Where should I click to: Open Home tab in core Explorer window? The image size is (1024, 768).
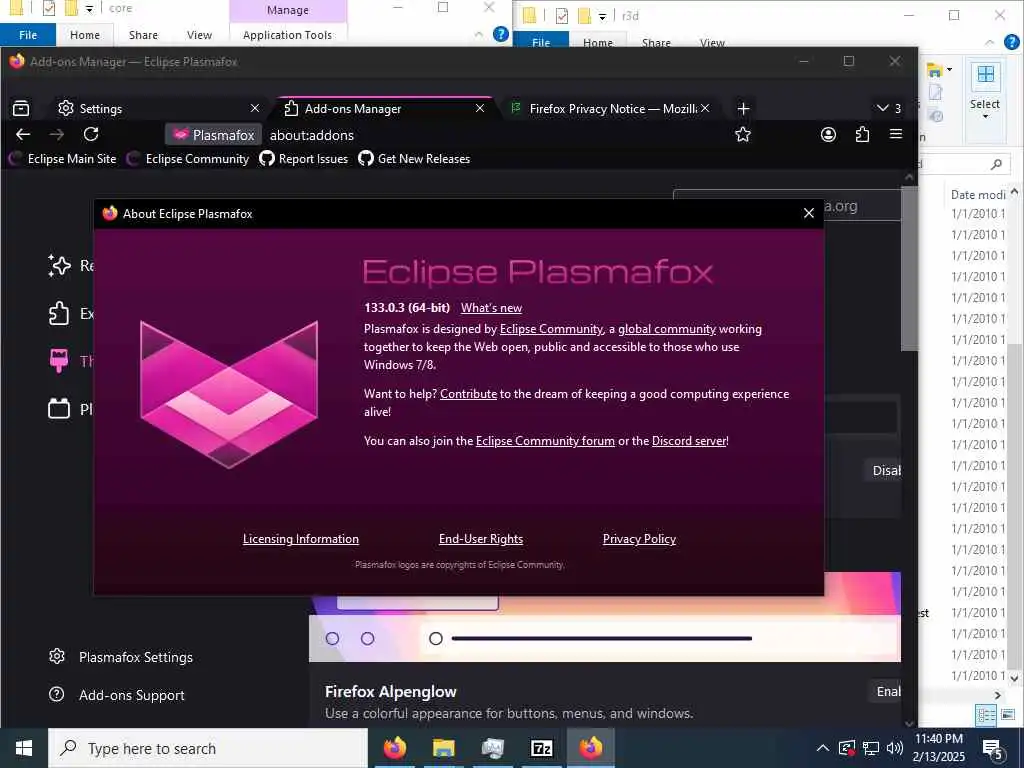point(85,35)
